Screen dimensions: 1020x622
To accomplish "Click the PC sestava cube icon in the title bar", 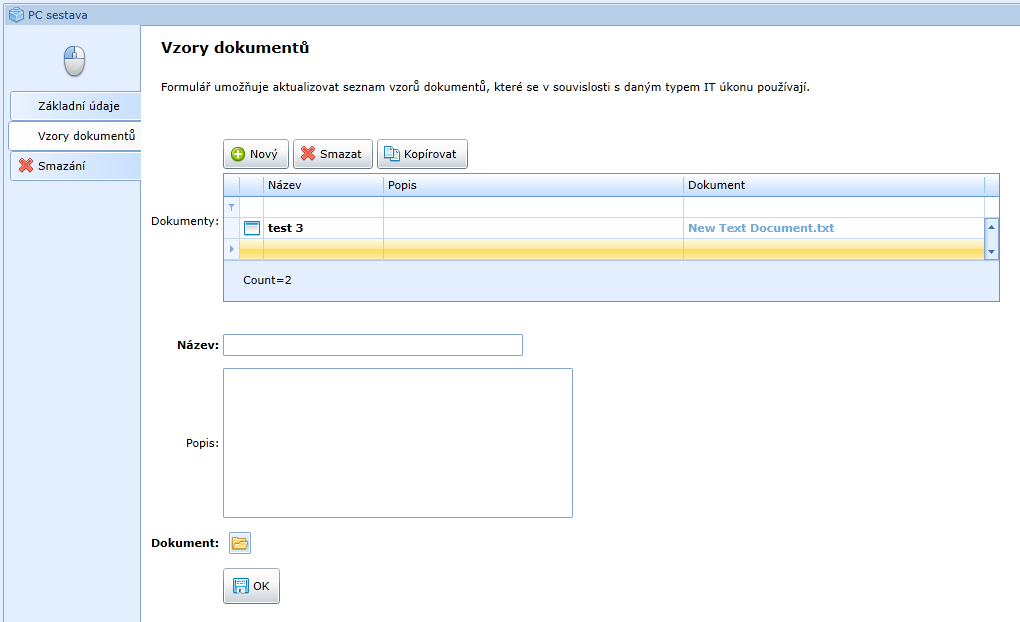I will 16,15.
